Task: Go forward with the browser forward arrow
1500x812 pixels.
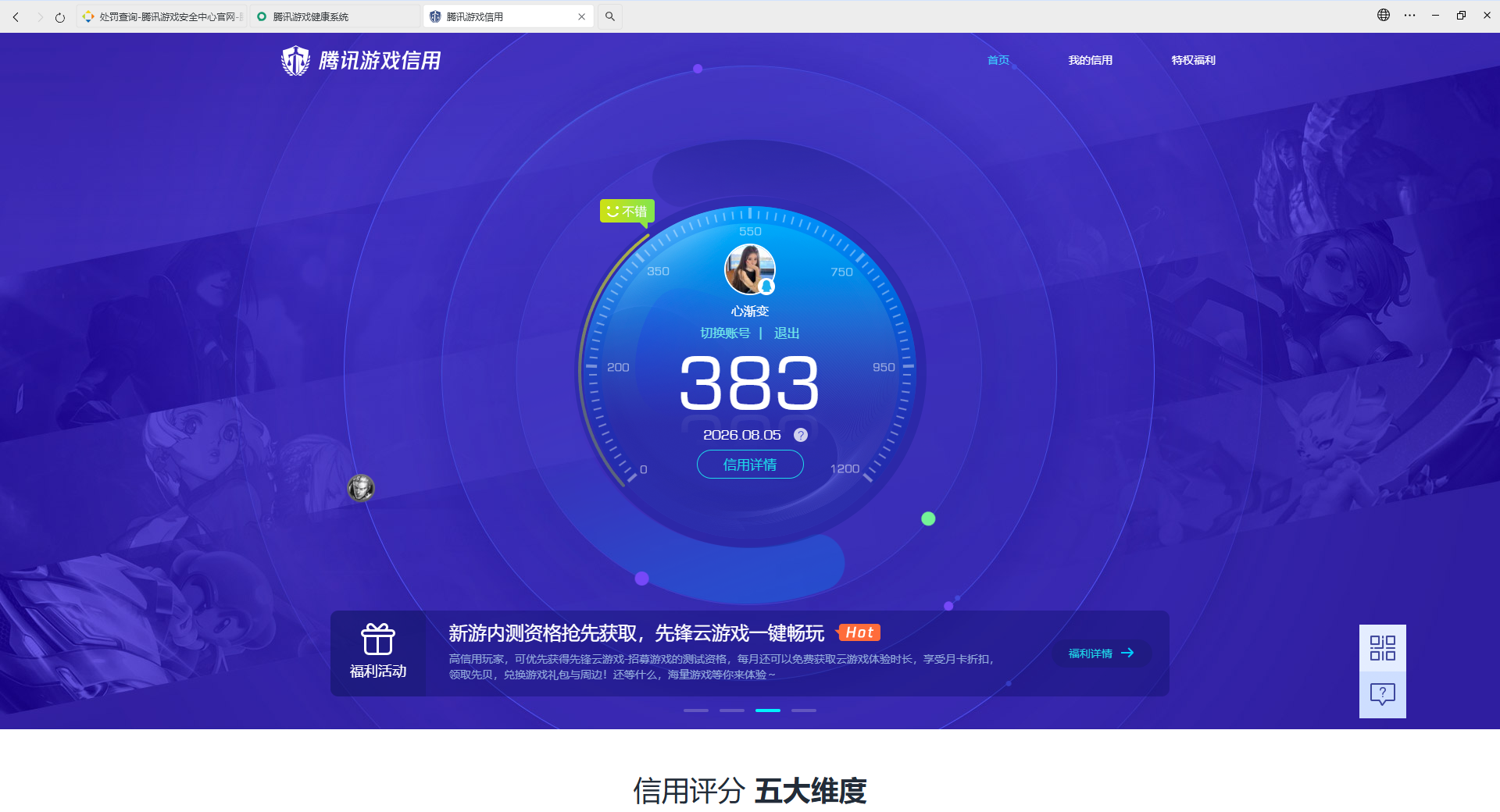Action: (39, 16)
